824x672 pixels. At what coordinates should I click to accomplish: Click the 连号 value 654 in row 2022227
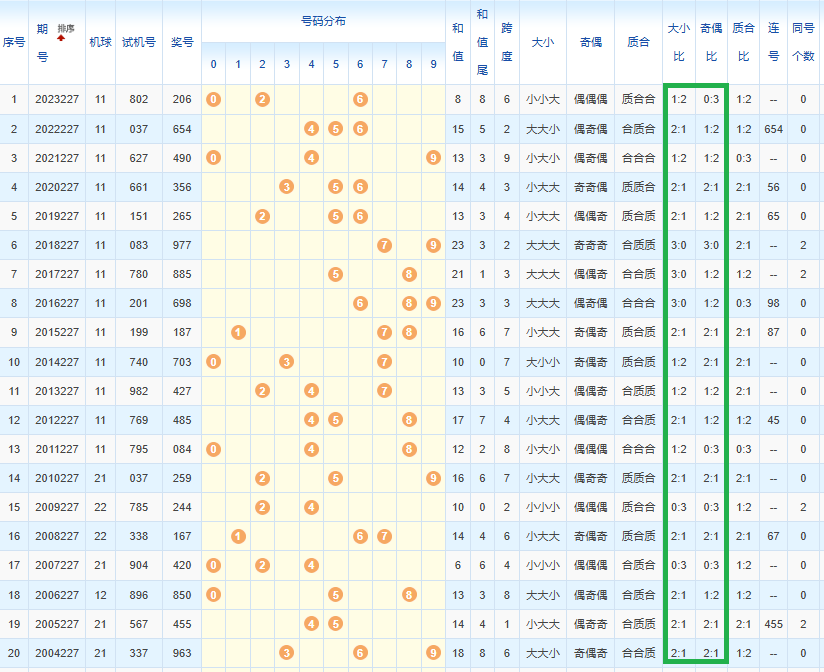coord(773,129)
